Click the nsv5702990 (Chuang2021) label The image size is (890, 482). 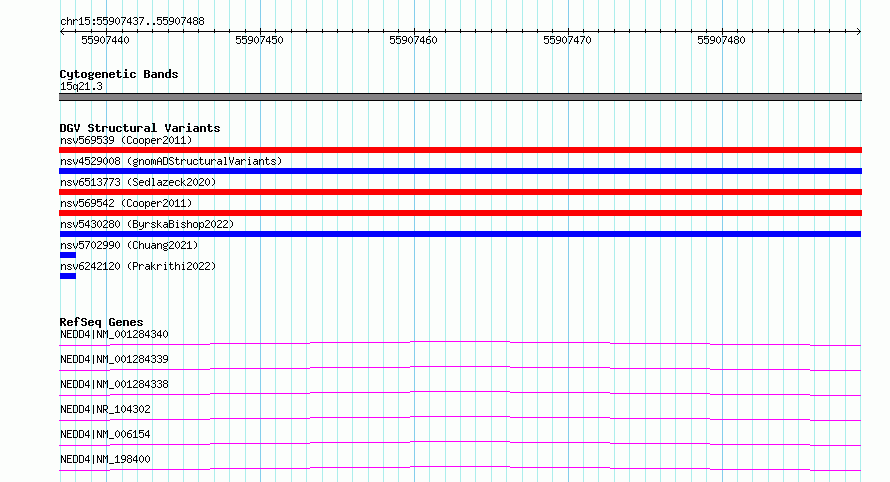coord(129,245)
